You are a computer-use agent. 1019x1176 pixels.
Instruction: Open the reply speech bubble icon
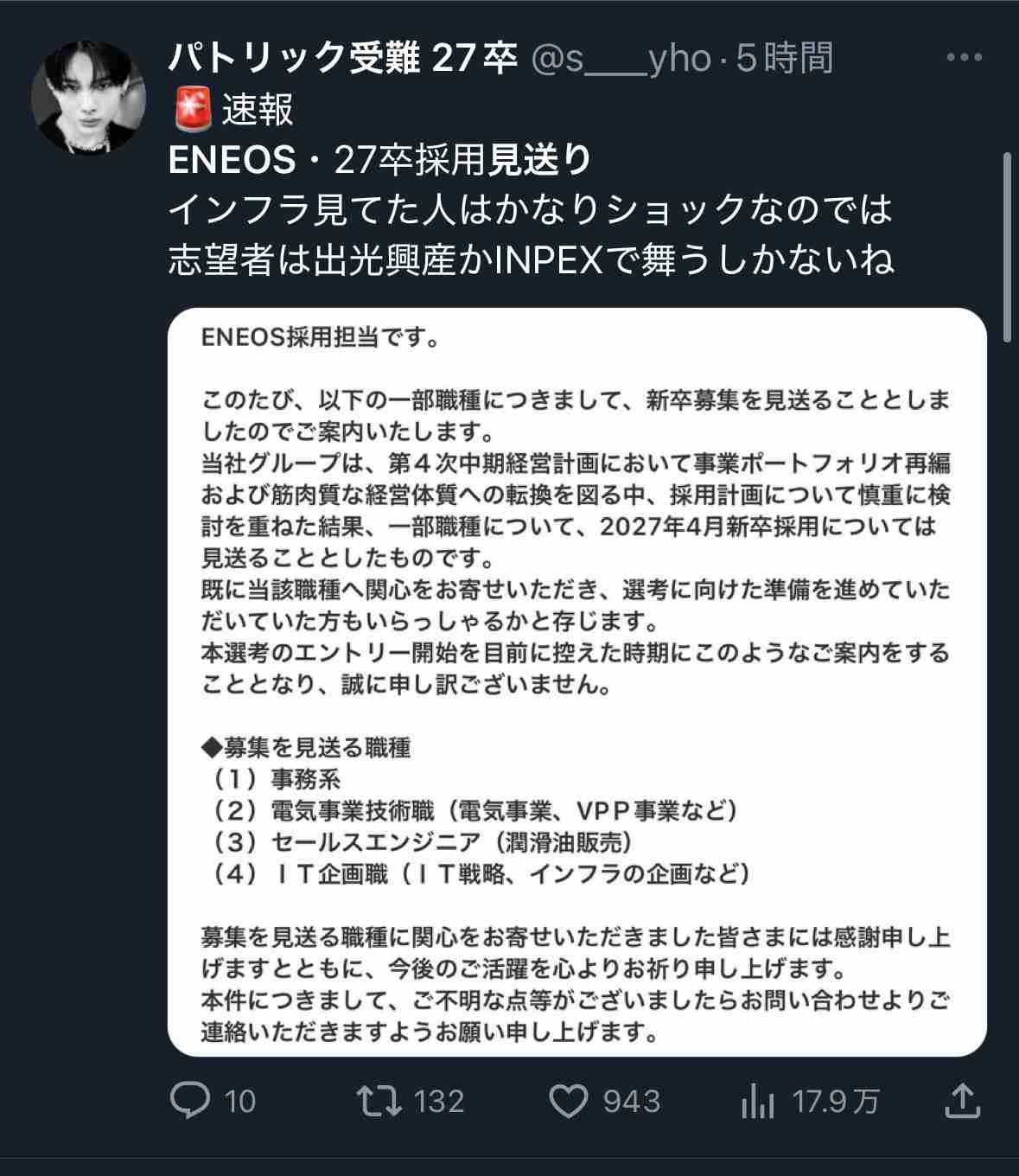coord(190,1101)
